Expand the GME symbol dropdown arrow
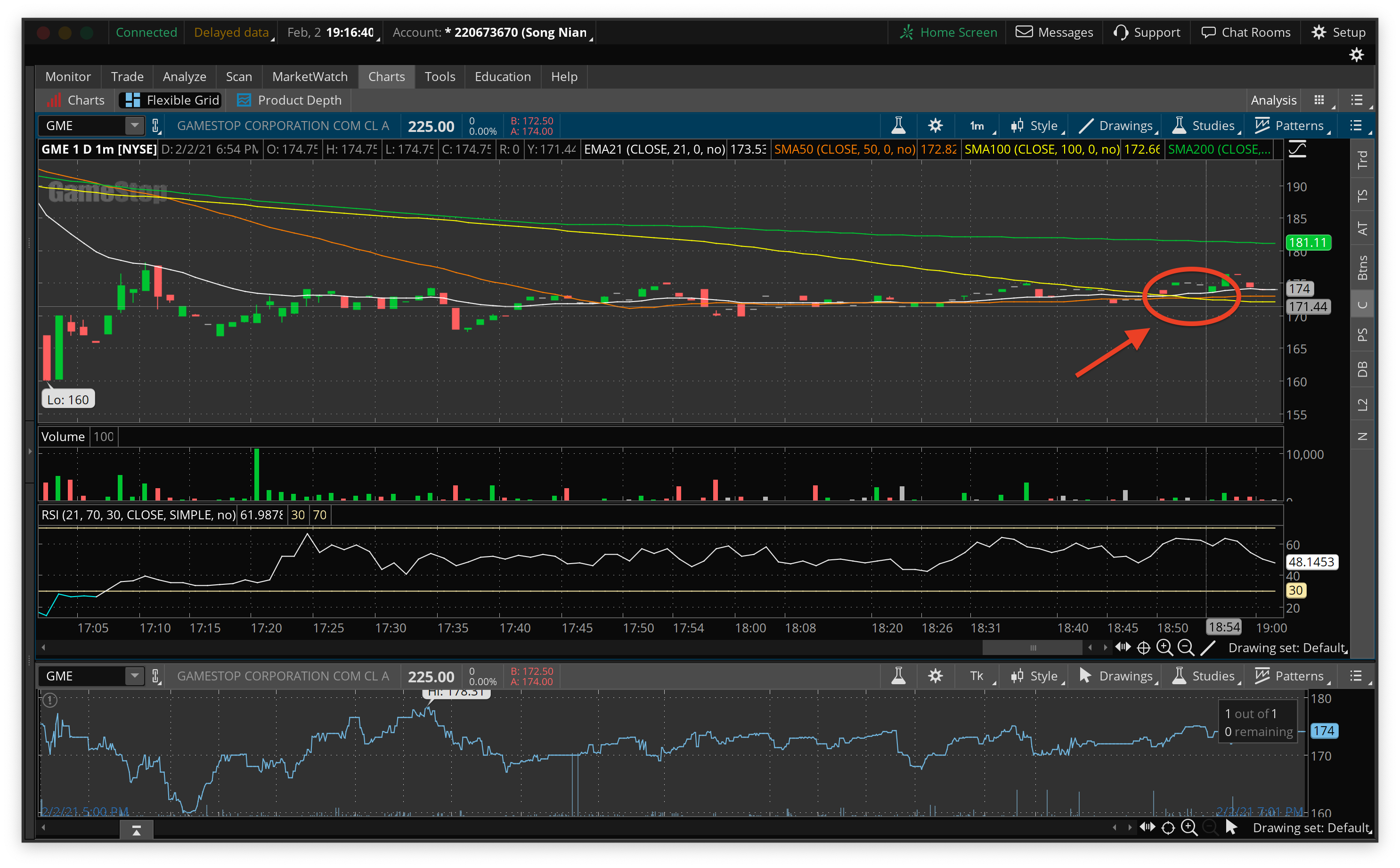The width and height of the screenshot is (1400, 868). (134, 126)
